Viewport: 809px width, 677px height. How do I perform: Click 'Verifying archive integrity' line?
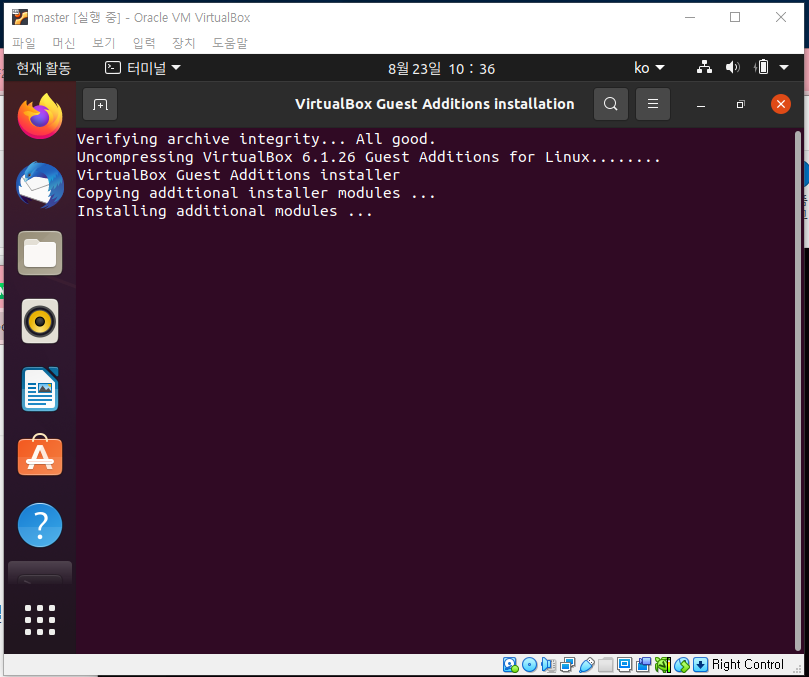256,139
